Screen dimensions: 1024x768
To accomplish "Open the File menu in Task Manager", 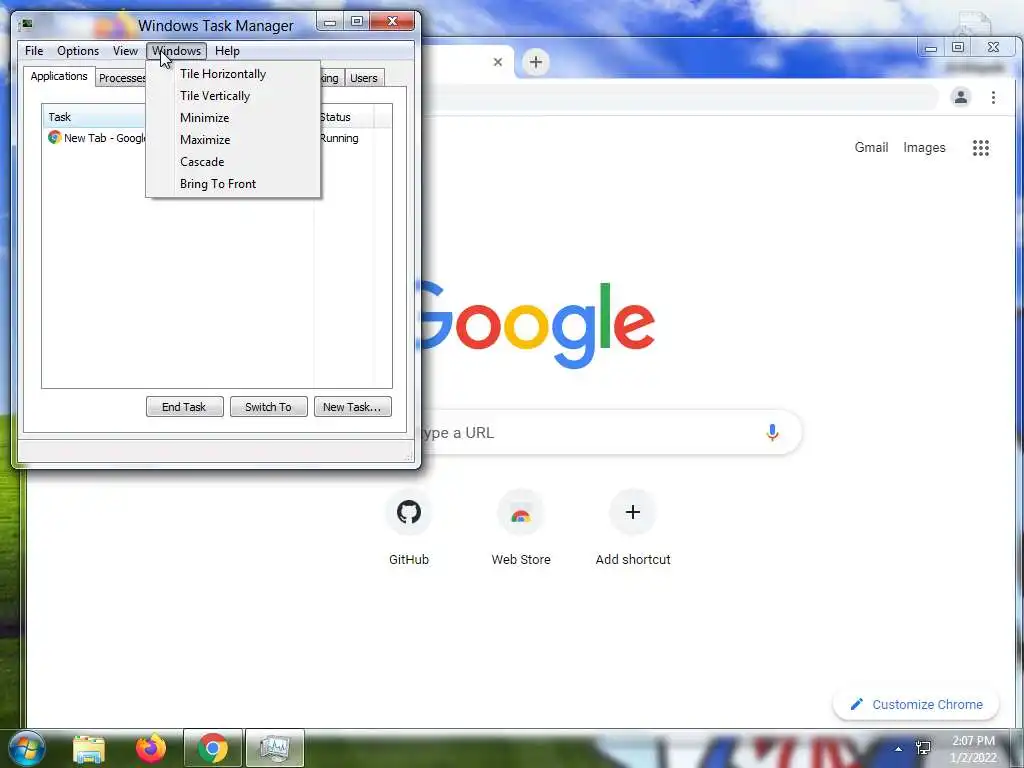I will tap(34, 51).
